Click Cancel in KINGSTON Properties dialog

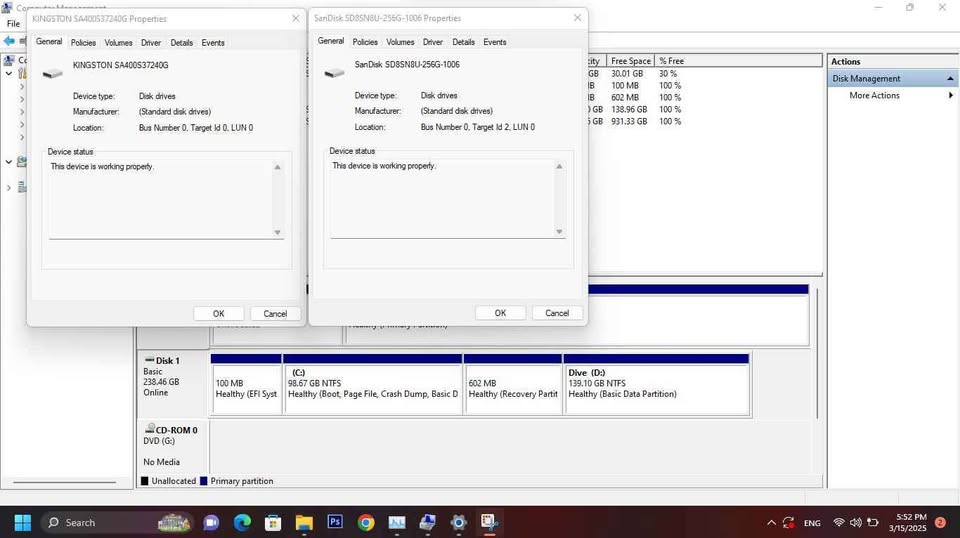click(x=275, y=313)
